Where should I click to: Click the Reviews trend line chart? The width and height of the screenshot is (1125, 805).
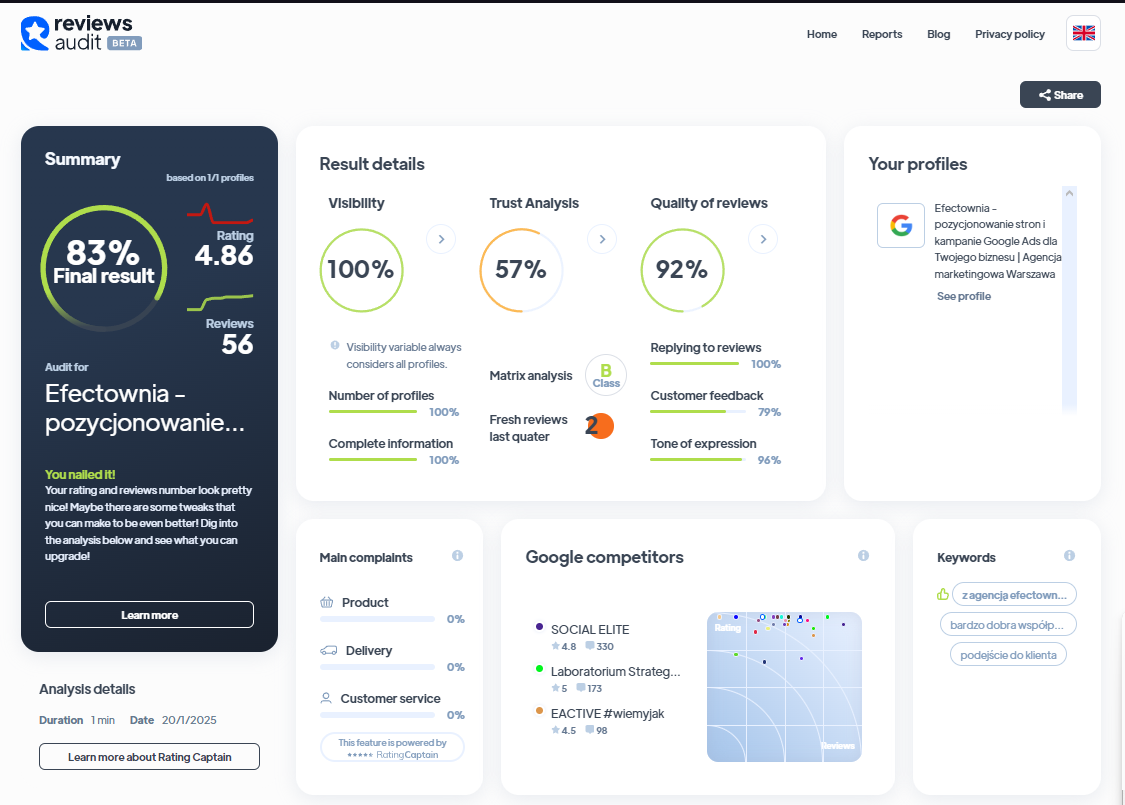(x=220, y=302)
